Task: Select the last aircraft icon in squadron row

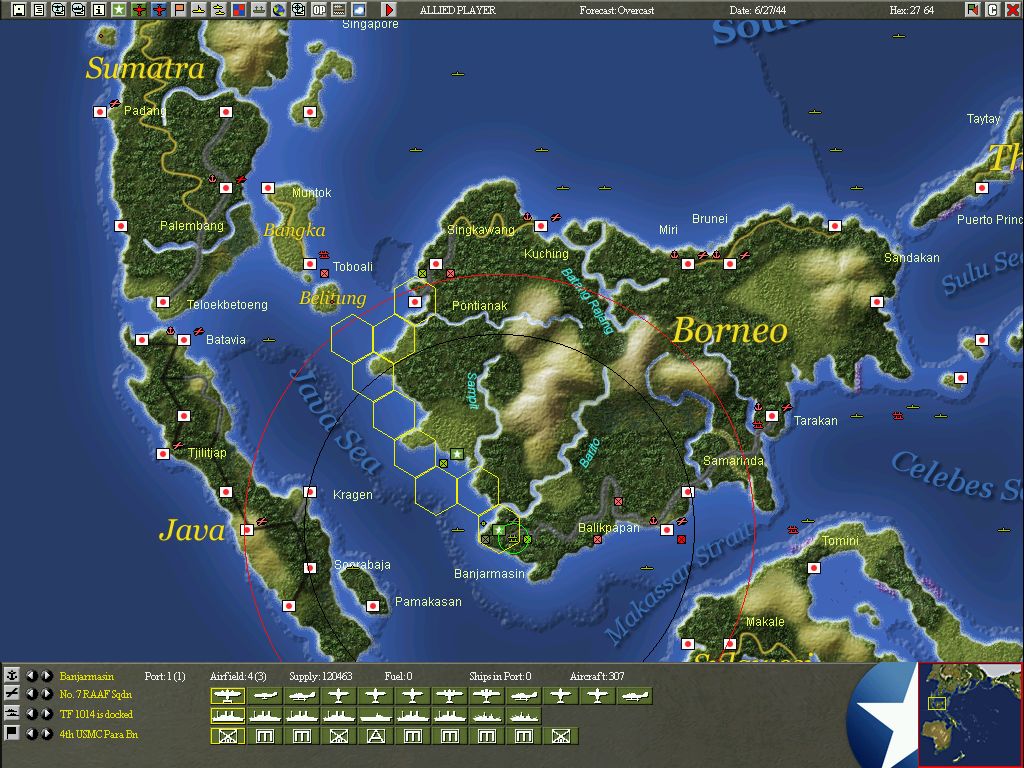Action: tap(635, 696)
